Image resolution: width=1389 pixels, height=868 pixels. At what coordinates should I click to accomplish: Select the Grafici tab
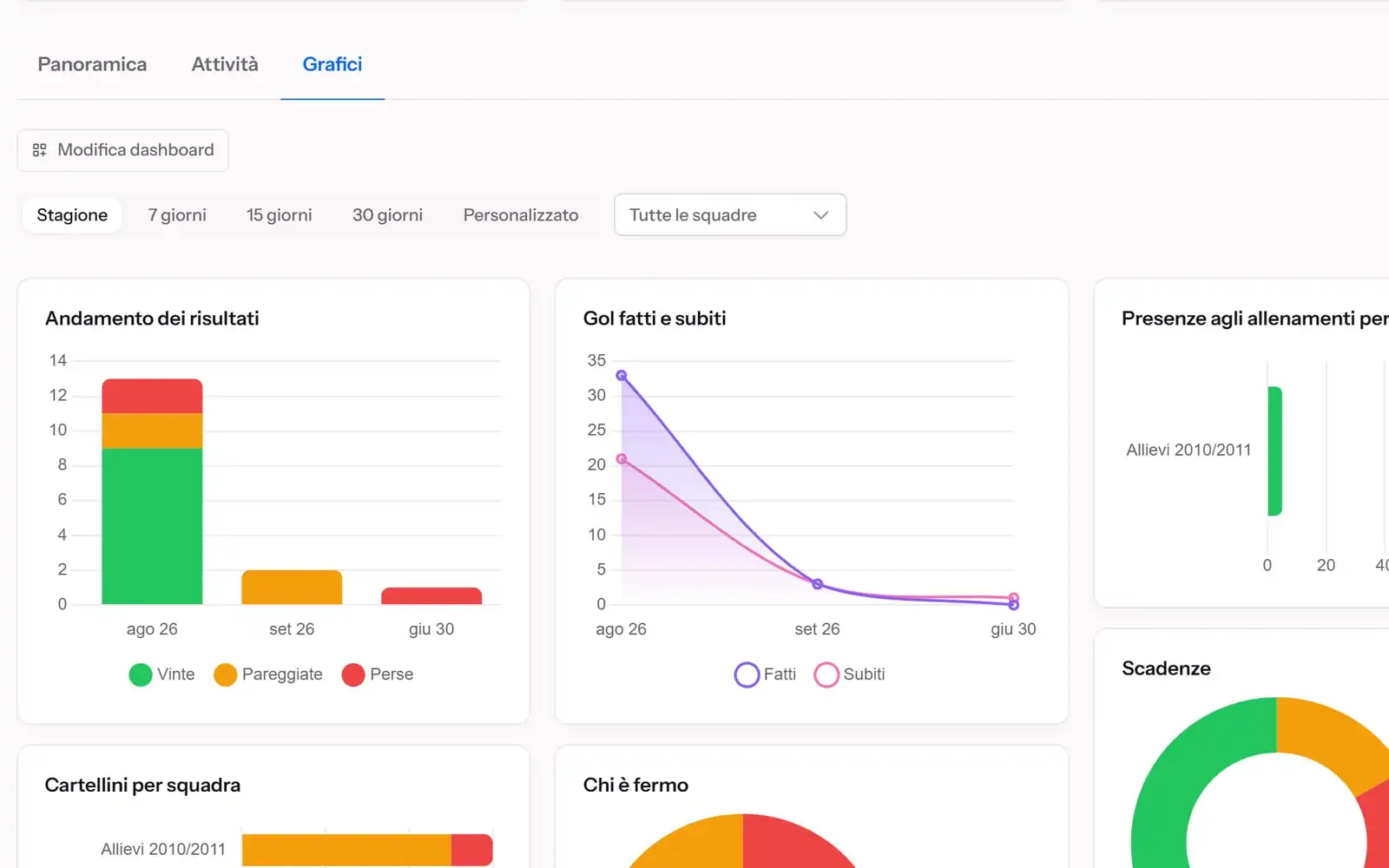[332, 64]
